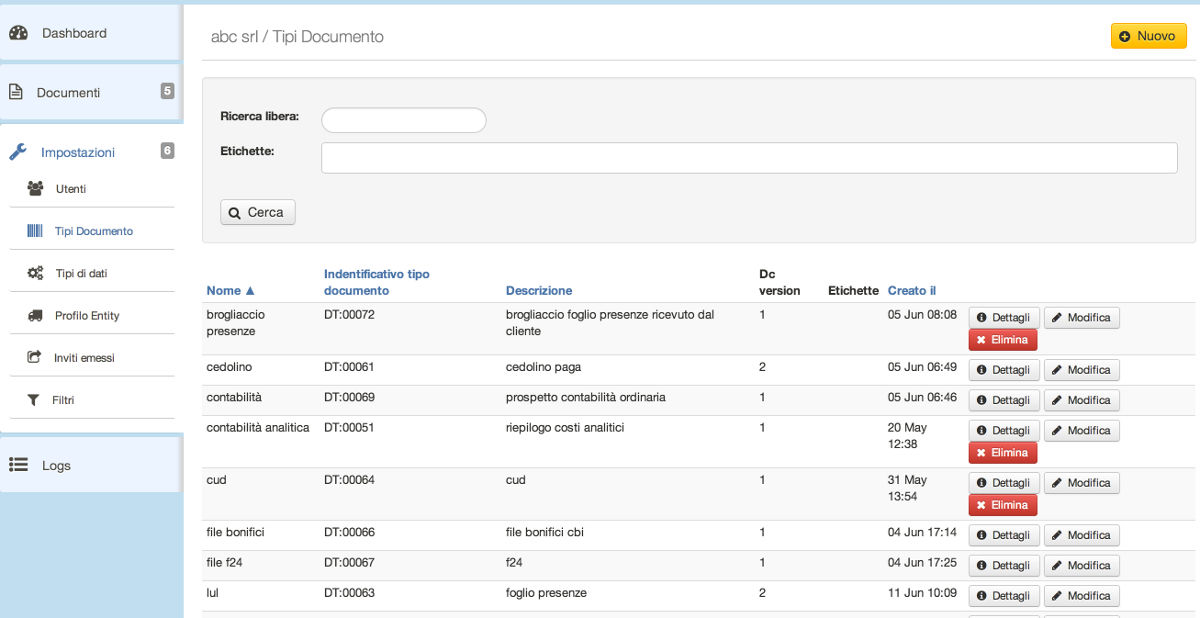
Task: Sort table by Nome column
Action: (231, 290)
